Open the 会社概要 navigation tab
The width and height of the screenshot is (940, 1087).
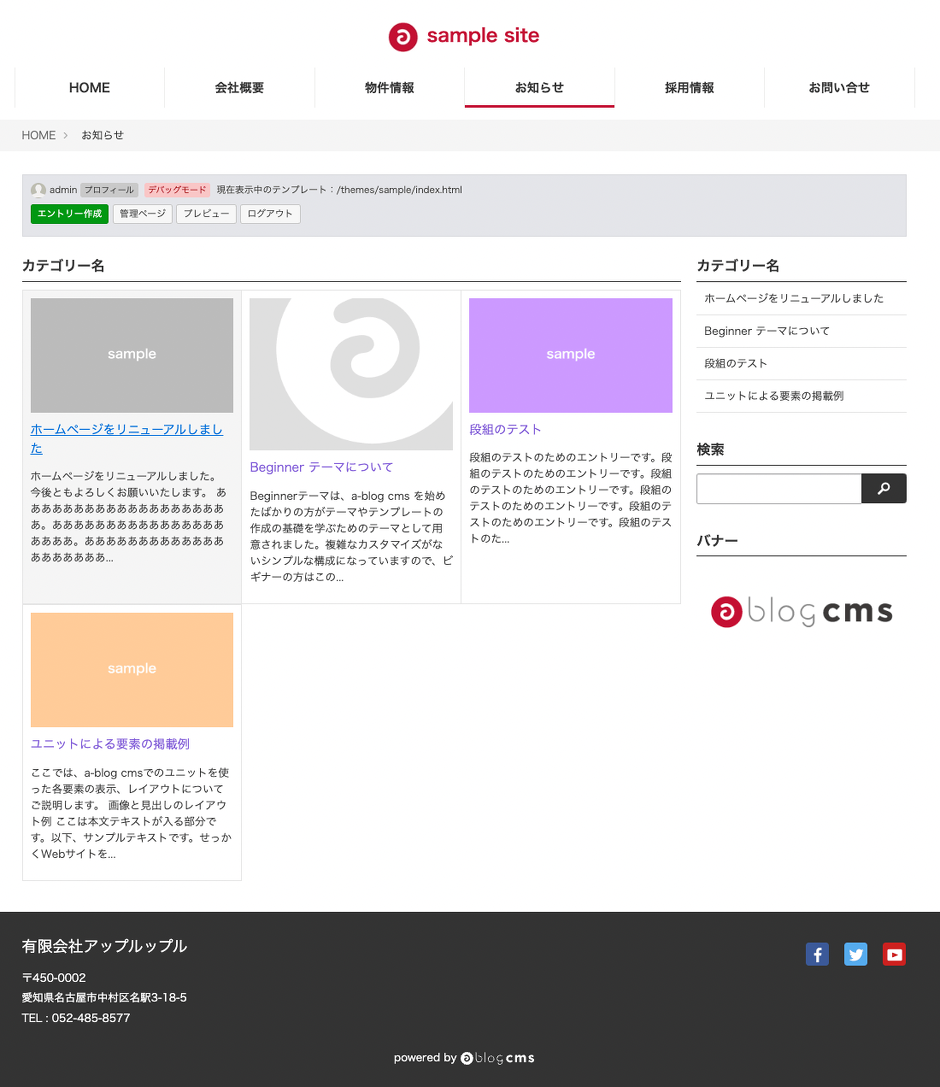point(240,88)
